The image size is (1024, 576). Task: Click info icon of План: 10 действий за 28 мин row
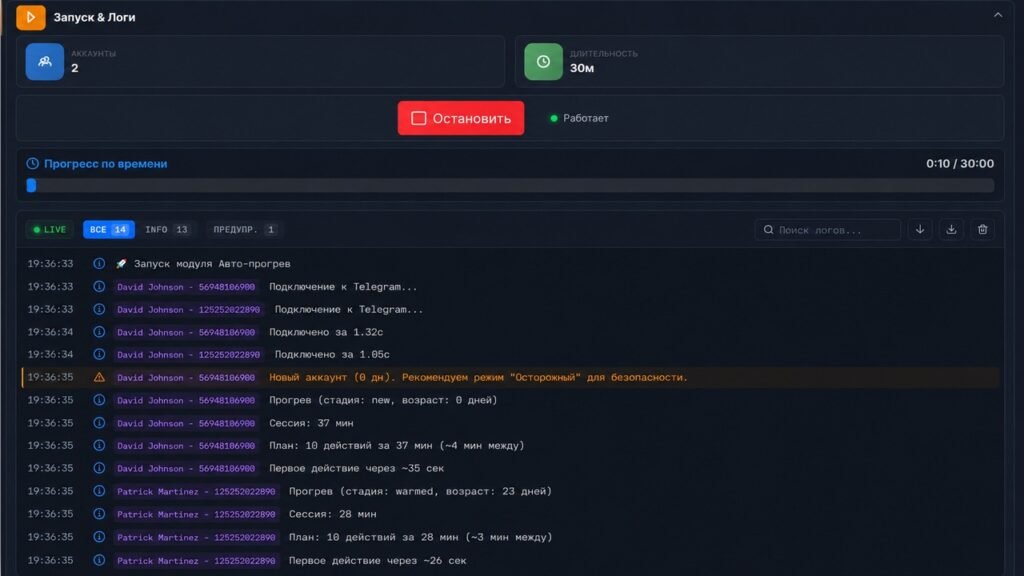point(99,537)
